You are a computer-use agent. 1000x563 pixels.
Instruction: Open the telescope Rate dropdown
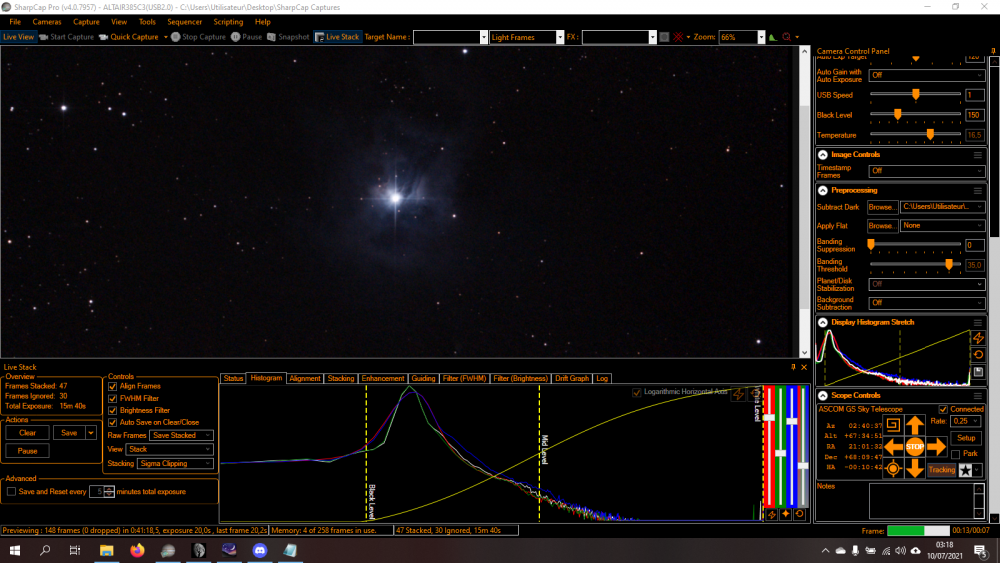point(965,421)
